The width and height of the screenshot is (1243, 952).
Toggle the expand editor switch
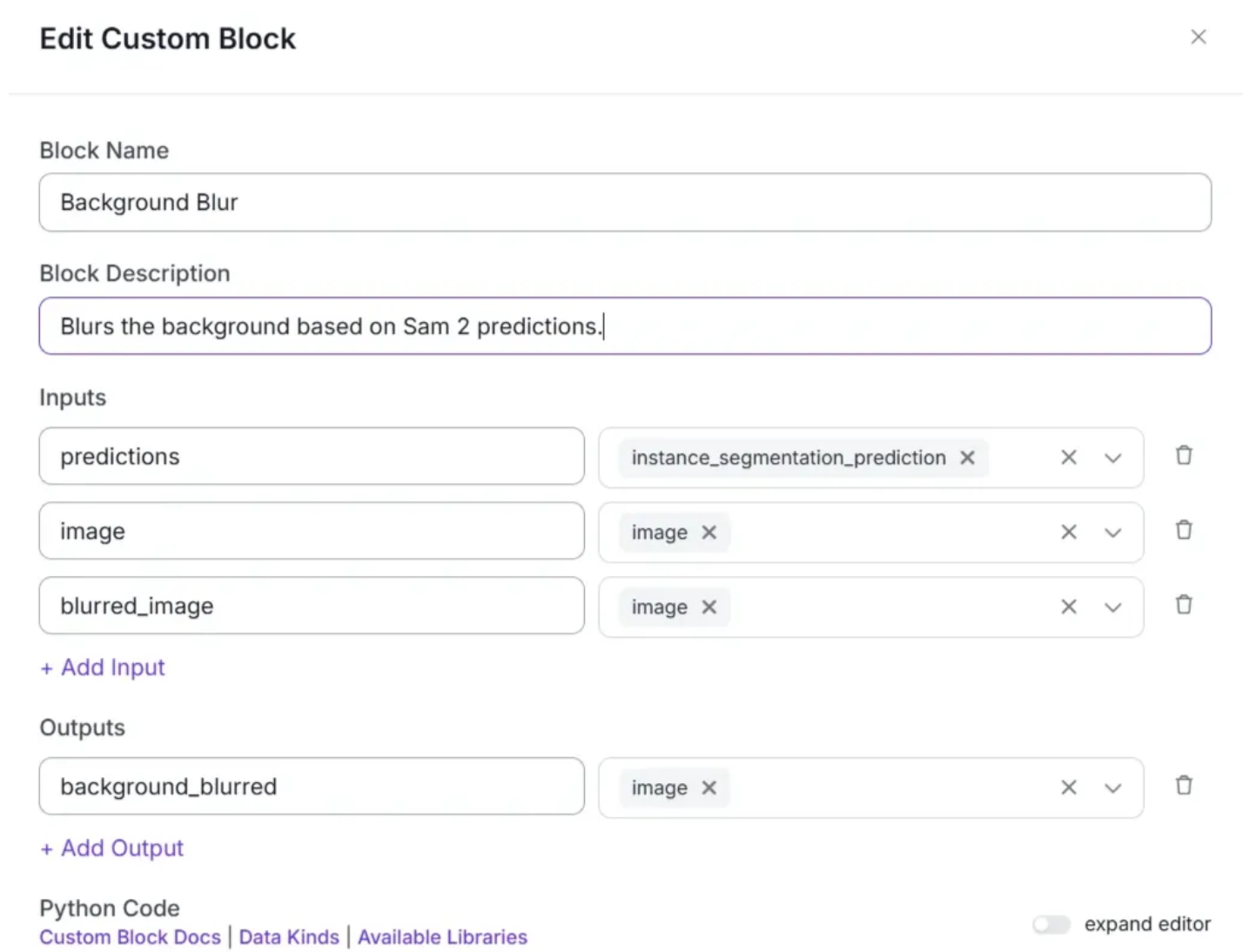click(1052, 924)
